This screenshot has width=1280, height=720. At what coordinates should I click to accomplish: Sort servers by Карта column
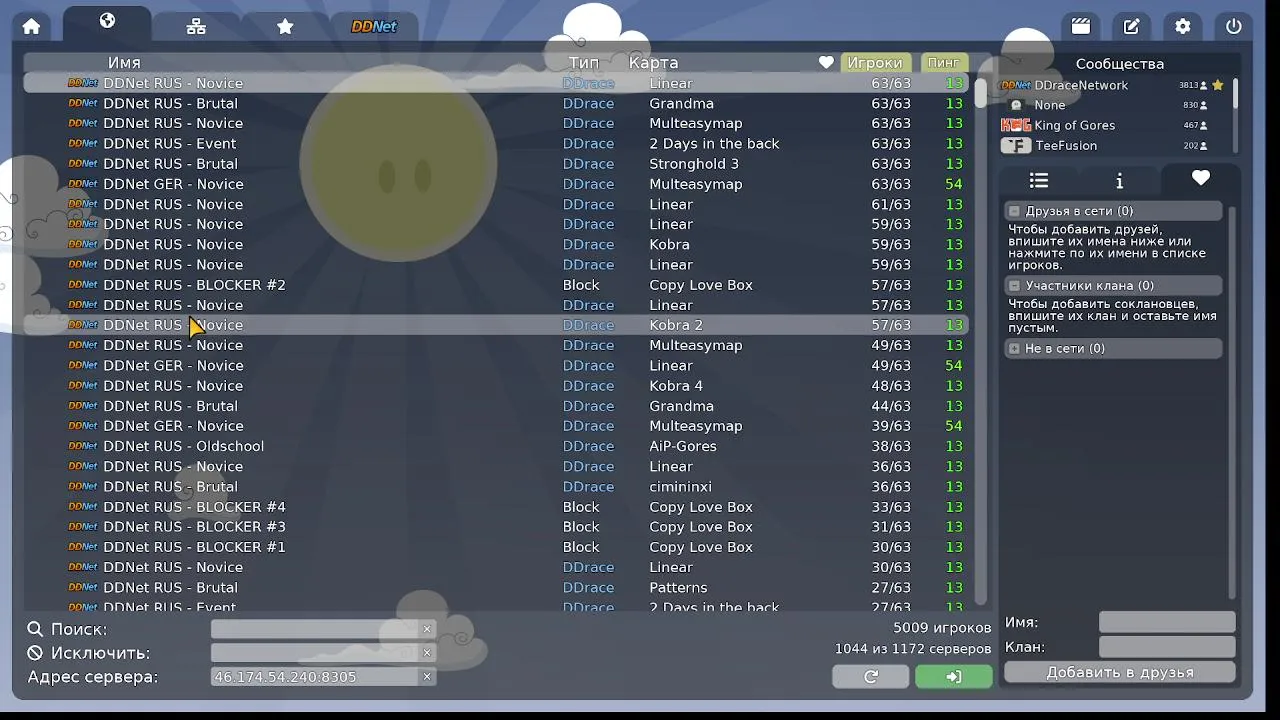click(x=654, y=63)
